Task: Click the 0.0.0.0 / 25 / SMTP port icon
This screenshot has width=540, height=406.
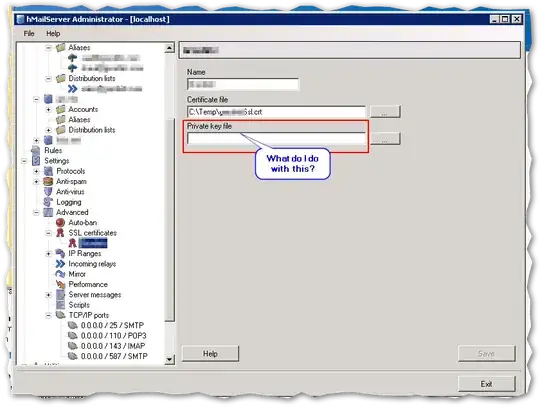Action: pos(73,325)
